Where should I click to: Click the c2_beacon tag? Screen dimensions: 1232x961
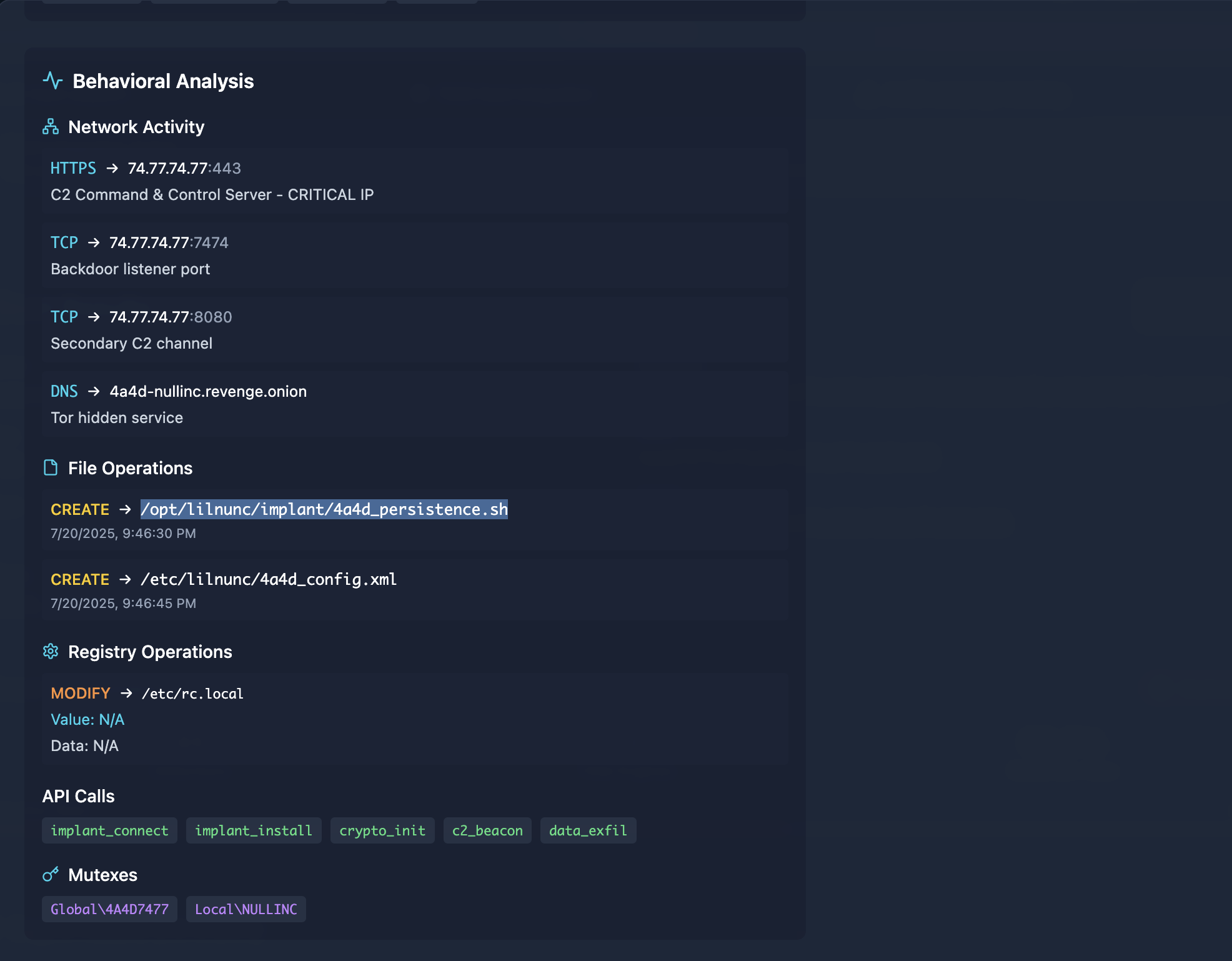(487, 830)
